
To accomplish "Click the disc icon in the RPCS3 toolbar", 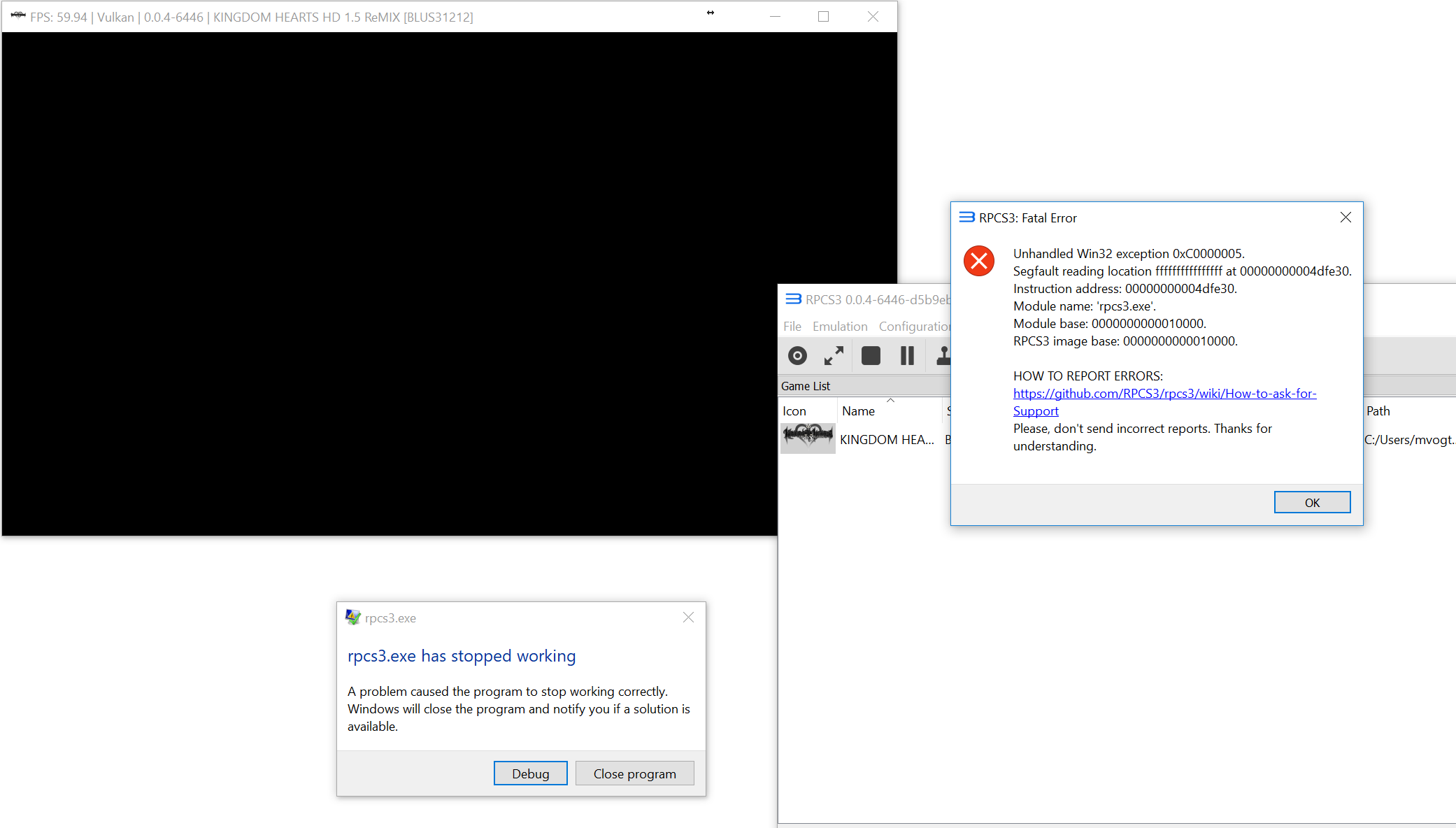I will coord(797,356).
